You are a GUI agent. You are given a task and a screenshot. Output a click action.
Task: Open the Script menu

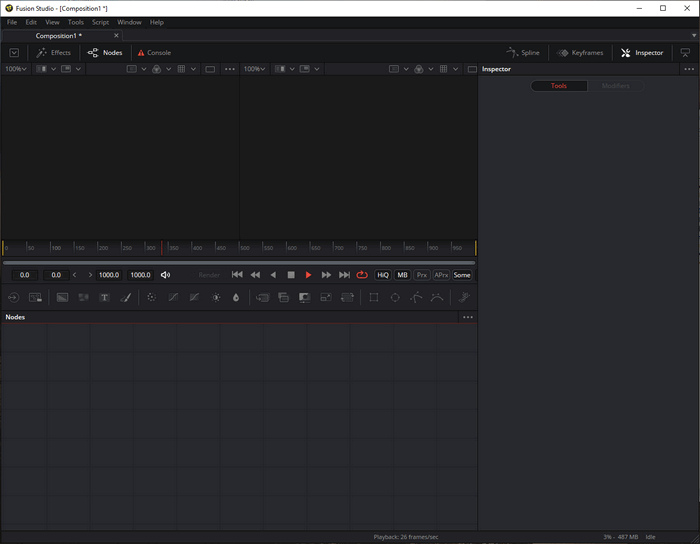click(x=100, y=22)
